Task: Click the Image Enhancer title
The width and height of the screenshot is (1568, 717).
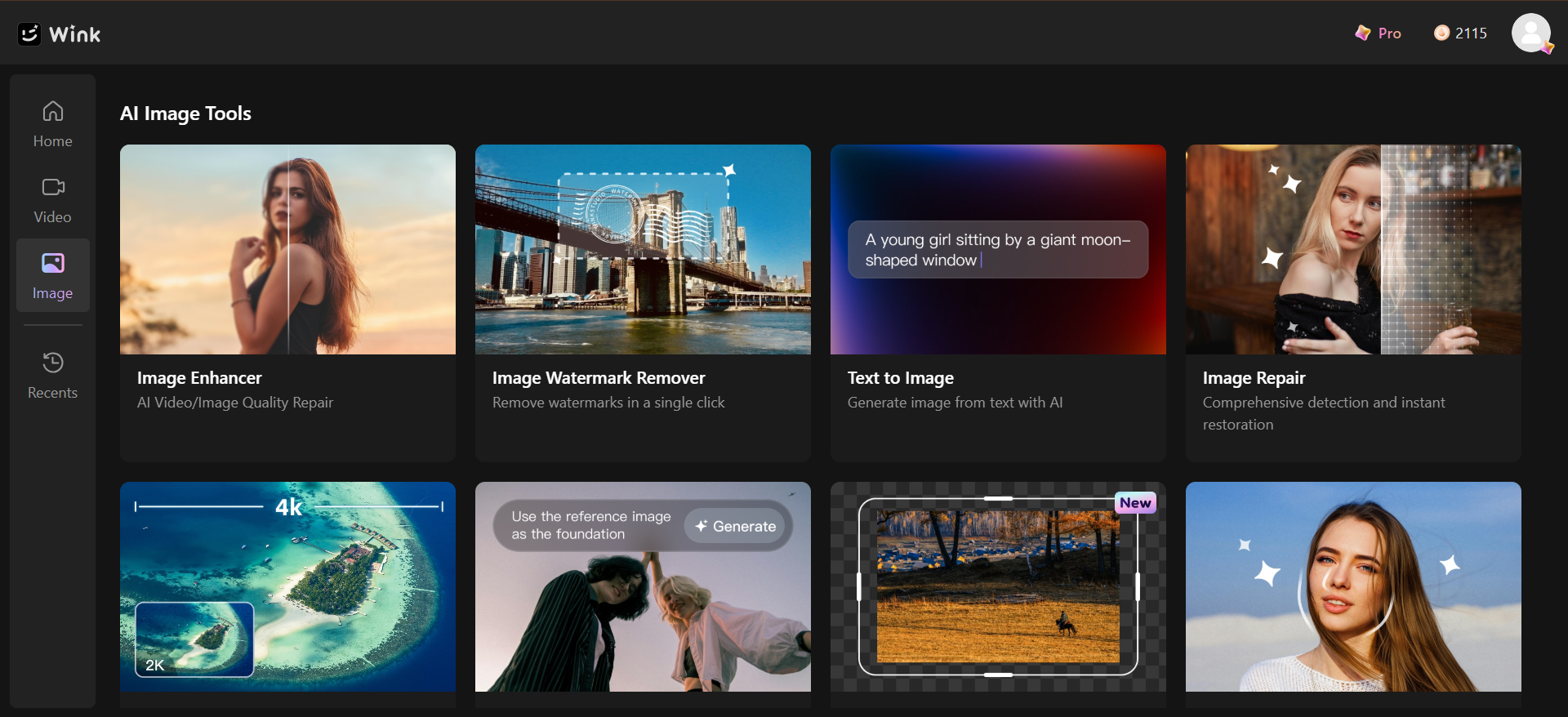Action: click(x=199, y=378)
